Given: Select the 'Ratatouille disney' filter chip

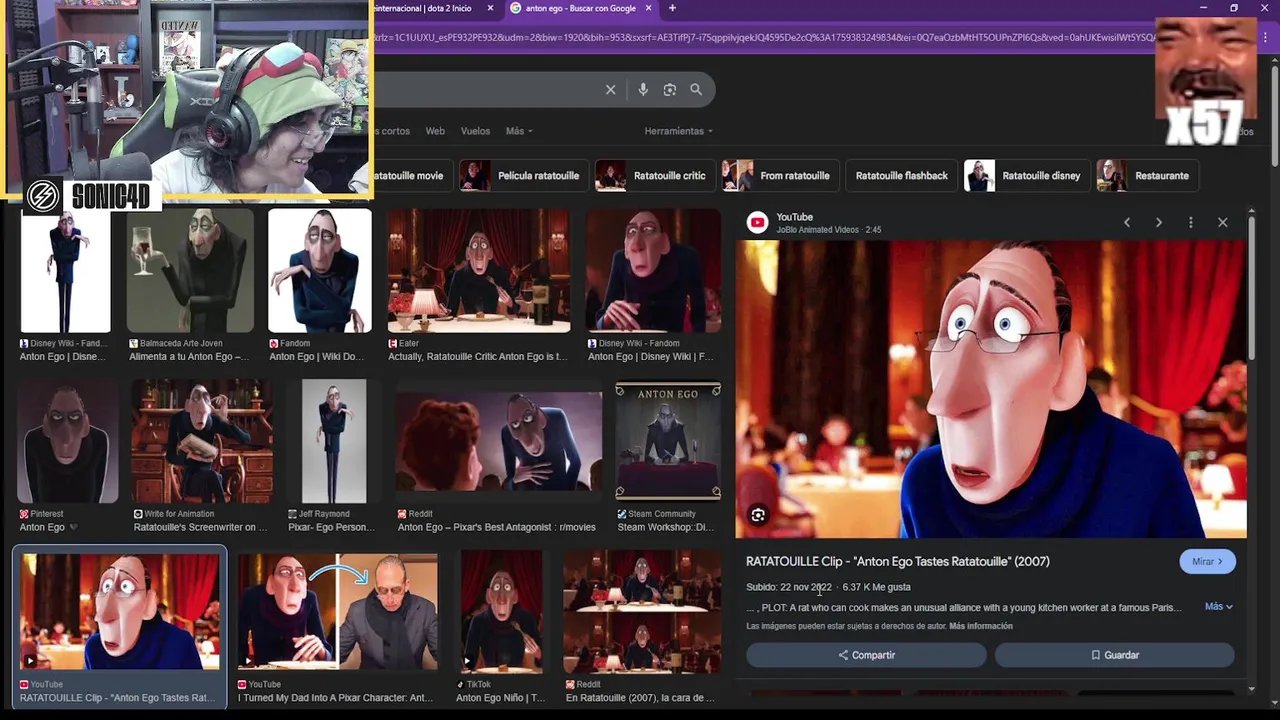Looking at the screenshot, I should 1027,176.
